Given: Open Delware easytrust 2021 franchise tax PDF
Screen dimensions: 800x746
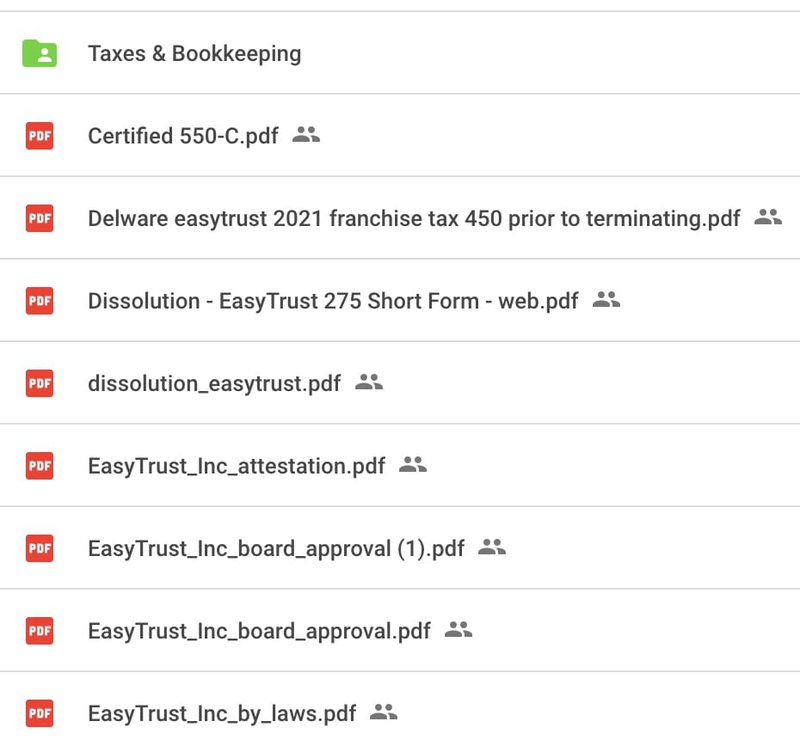Looking at the screenshot, I should coord(414,218).
